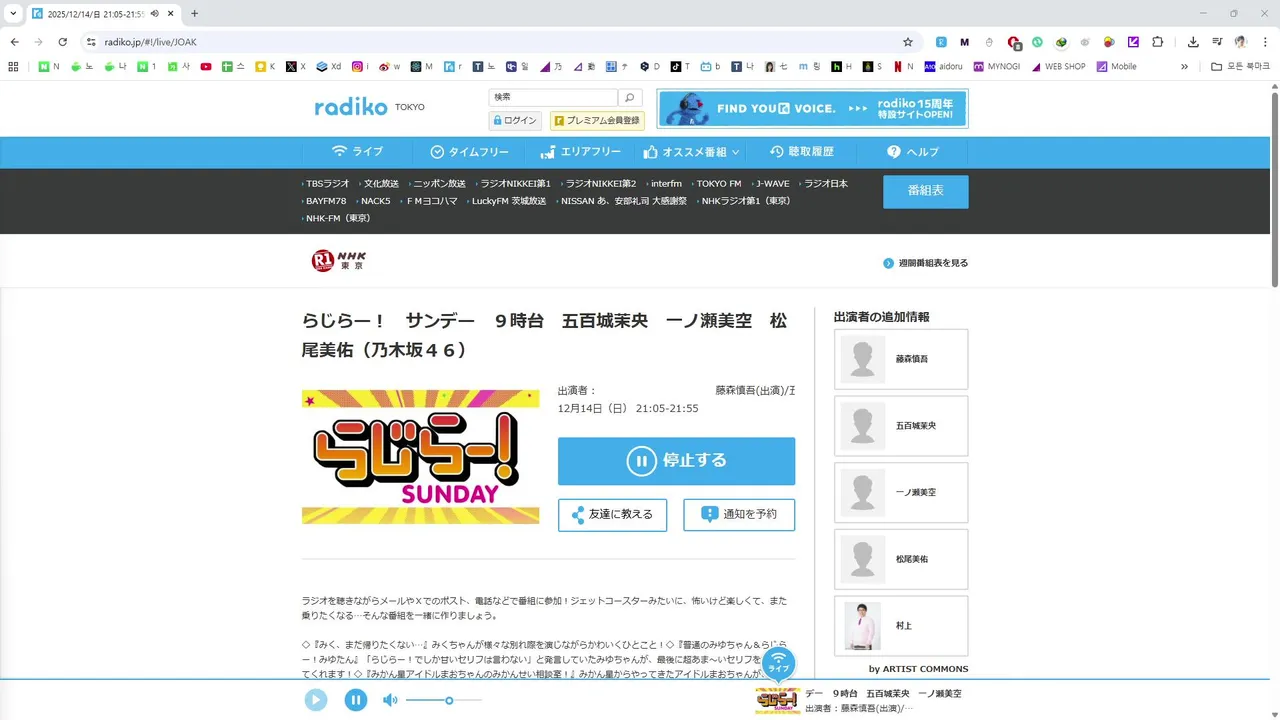
Task: Open performer card 藤森慎吾
Action: 901,359
